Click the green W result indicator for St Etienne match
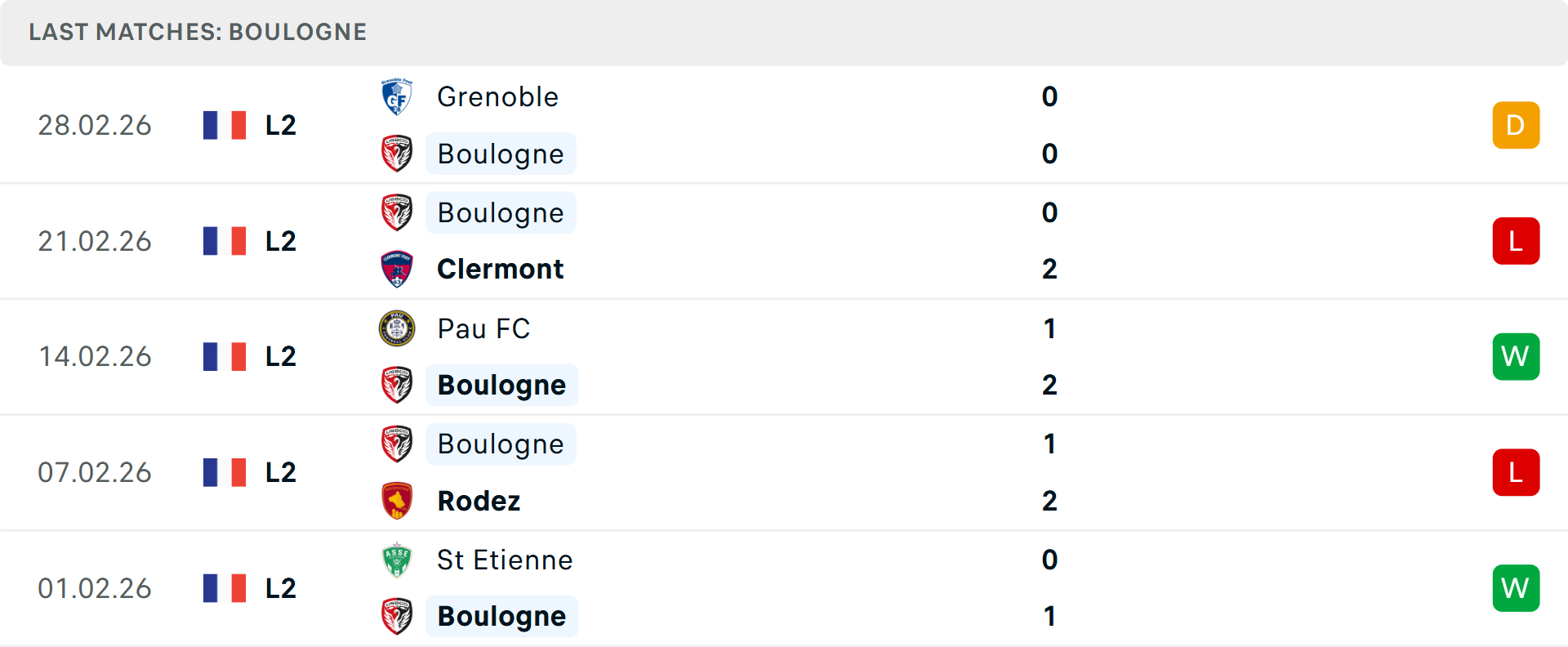Screen dimensions: 1568x647 click(1517, 587)
